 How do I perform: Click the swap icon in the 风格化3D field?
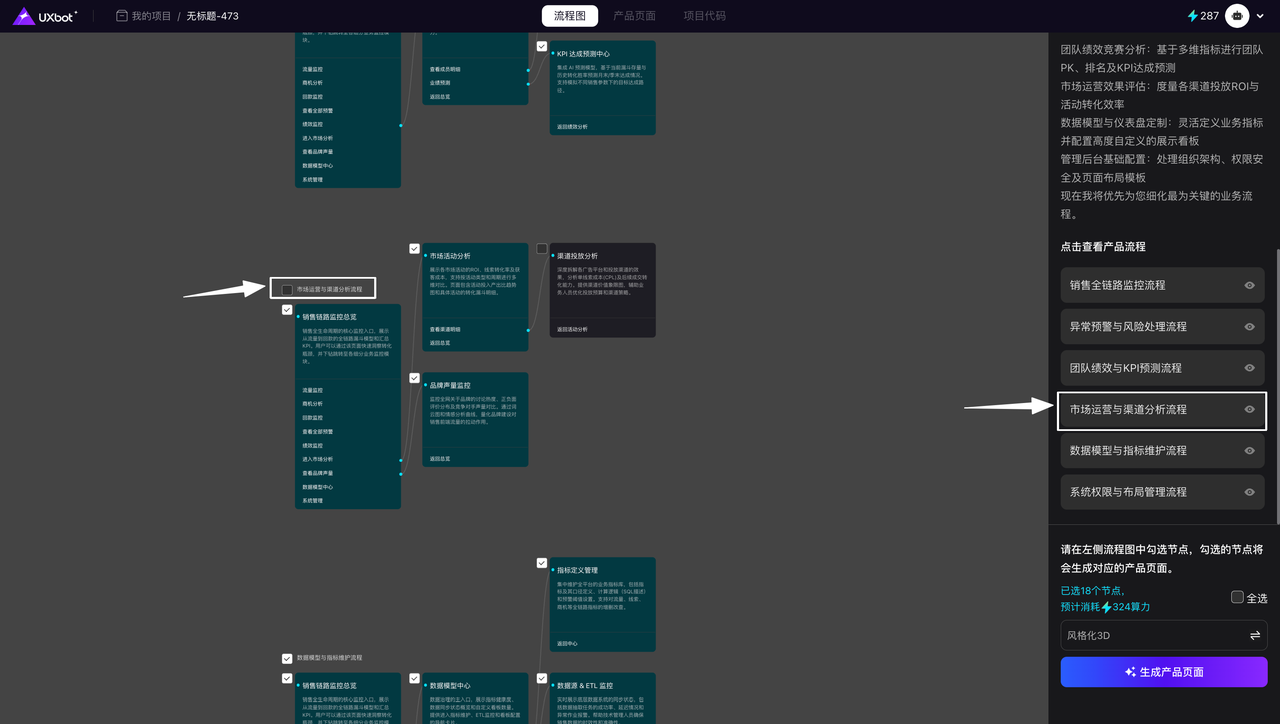[1254, 636]
